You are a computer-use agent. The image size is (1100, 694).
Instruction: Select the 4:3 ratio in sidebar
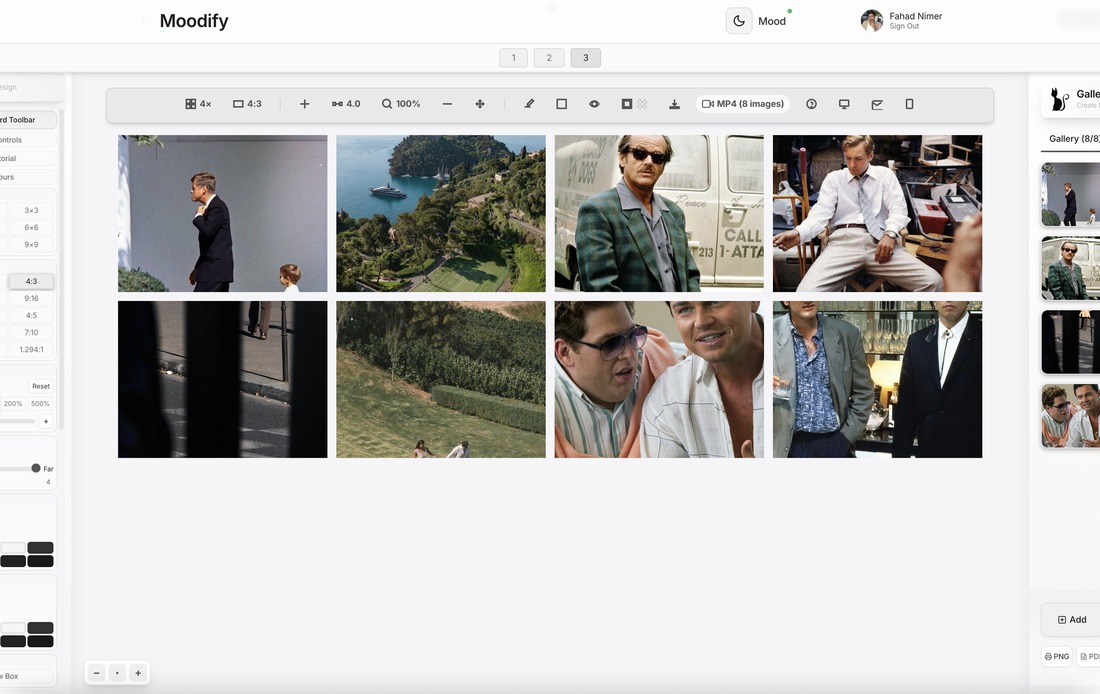coord(31,281)
